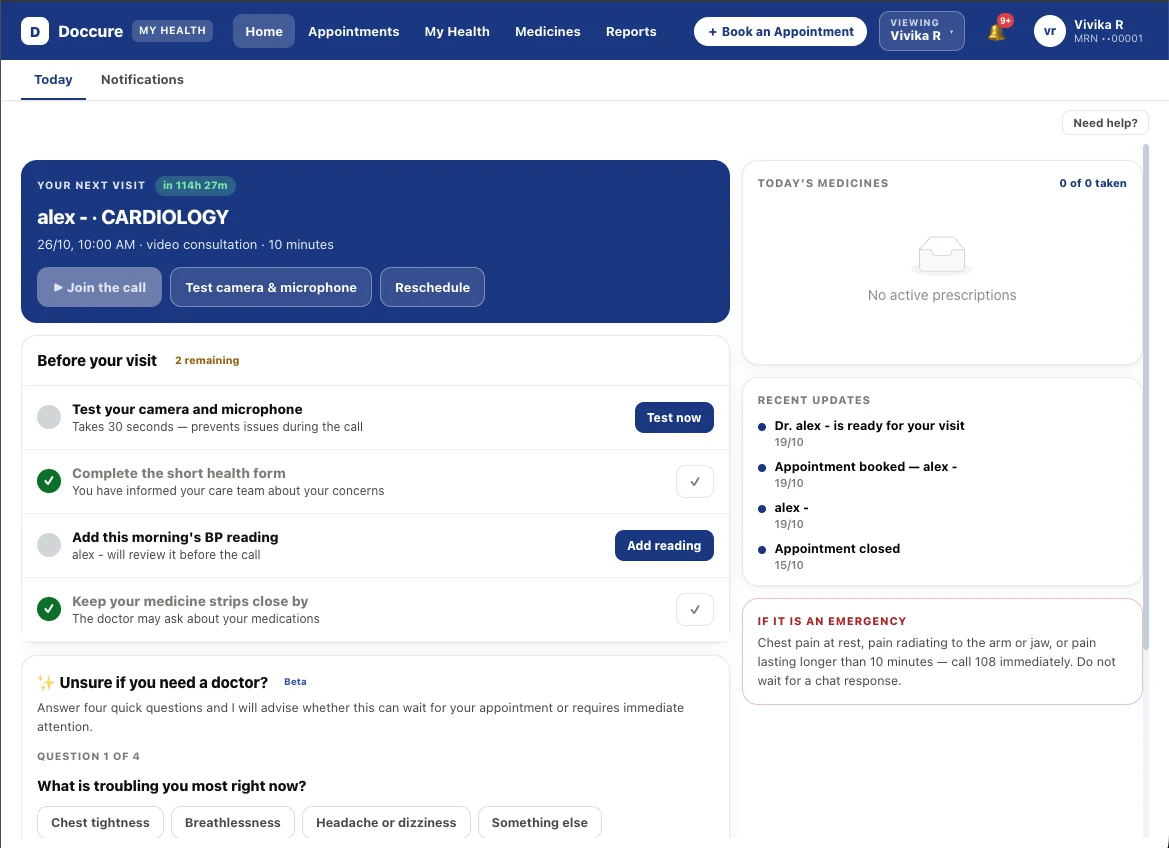Go to Appointments in the top nav

(353, 31)
